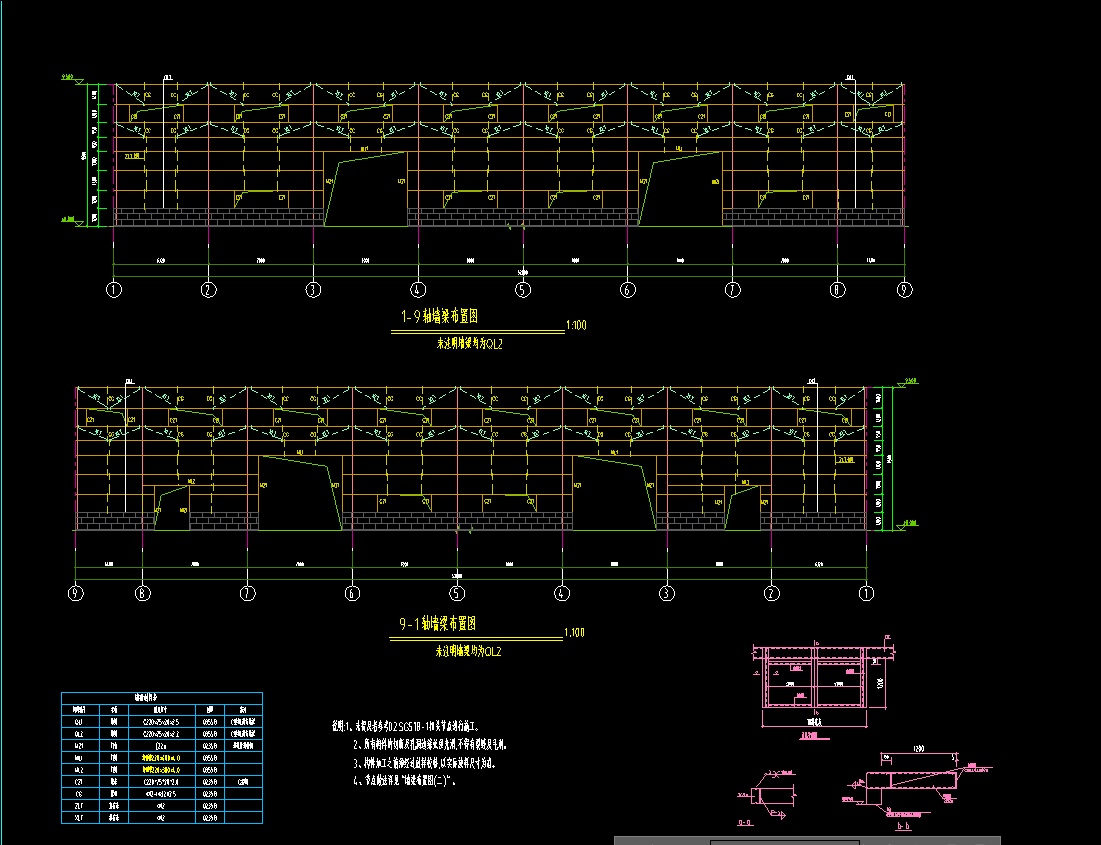Click axis bubble 3 in the 1-9轴 drawing

click(313, 289)
